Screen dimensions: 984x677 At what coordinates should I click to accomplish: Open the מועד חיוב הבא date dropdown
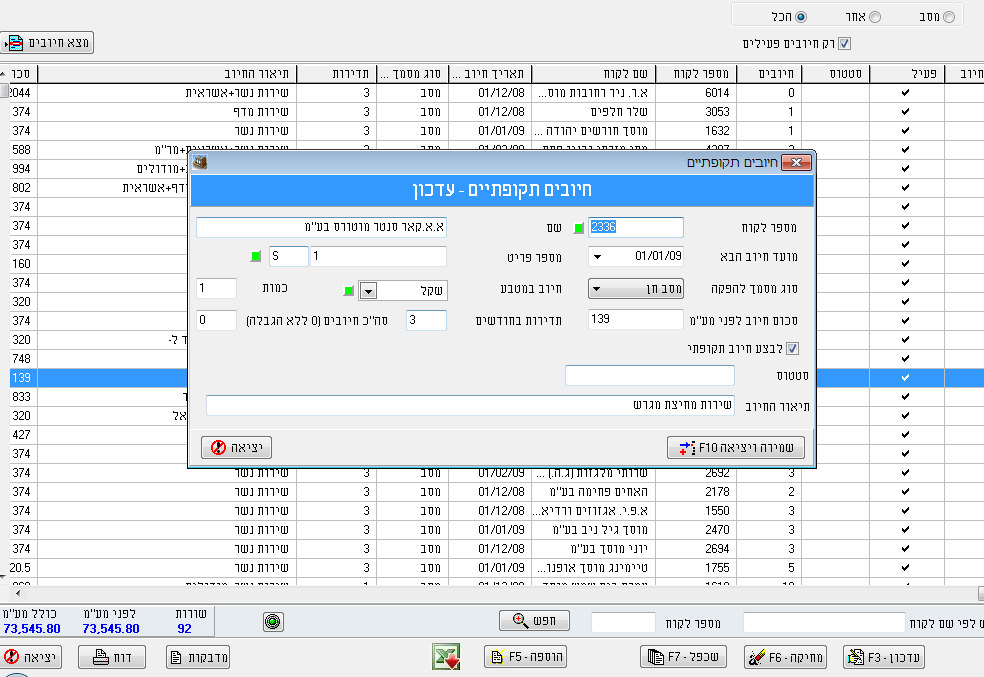[597, 257]
